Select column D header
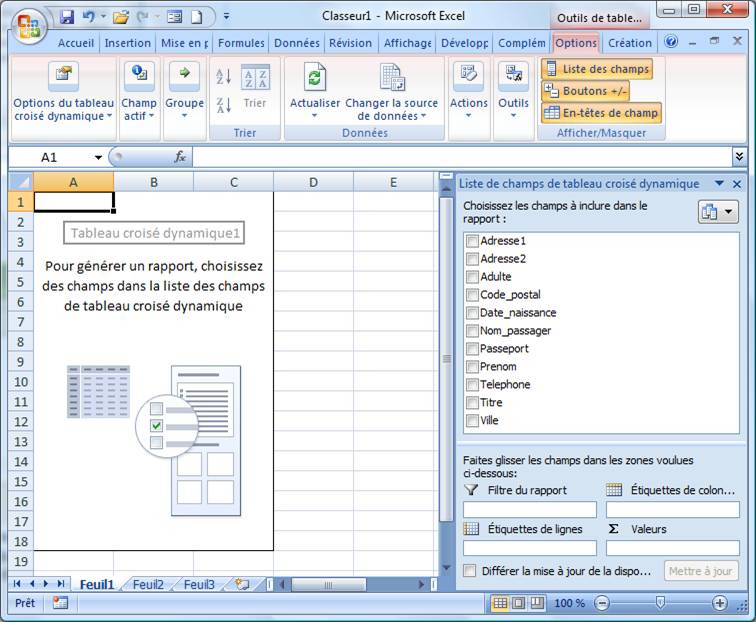Screen dimensions: 756x622 click(313, 182)
